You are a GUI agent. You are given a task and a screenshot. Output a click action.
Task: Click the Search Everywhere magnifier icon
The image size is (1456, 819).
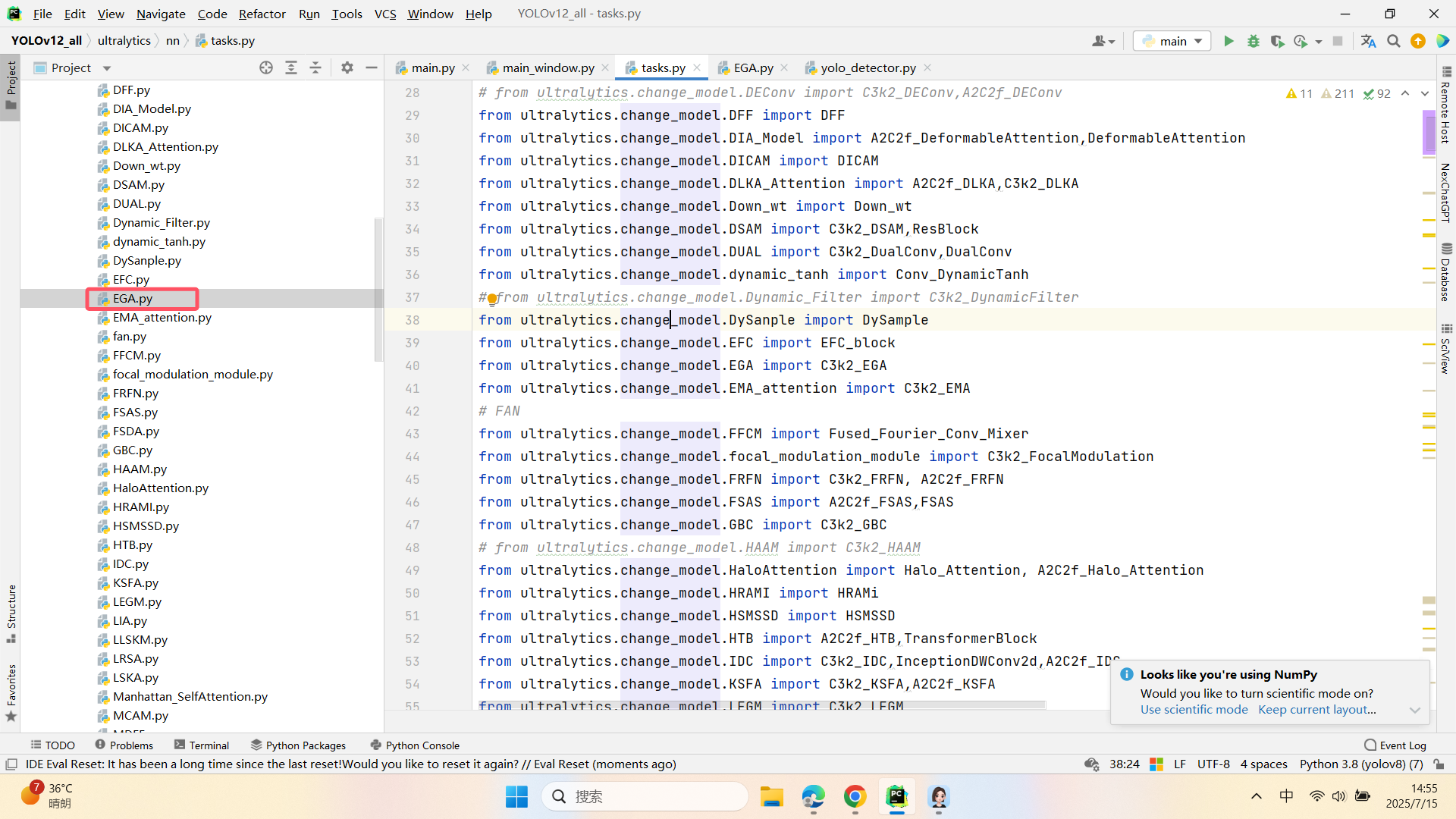tap(1393, 41)
